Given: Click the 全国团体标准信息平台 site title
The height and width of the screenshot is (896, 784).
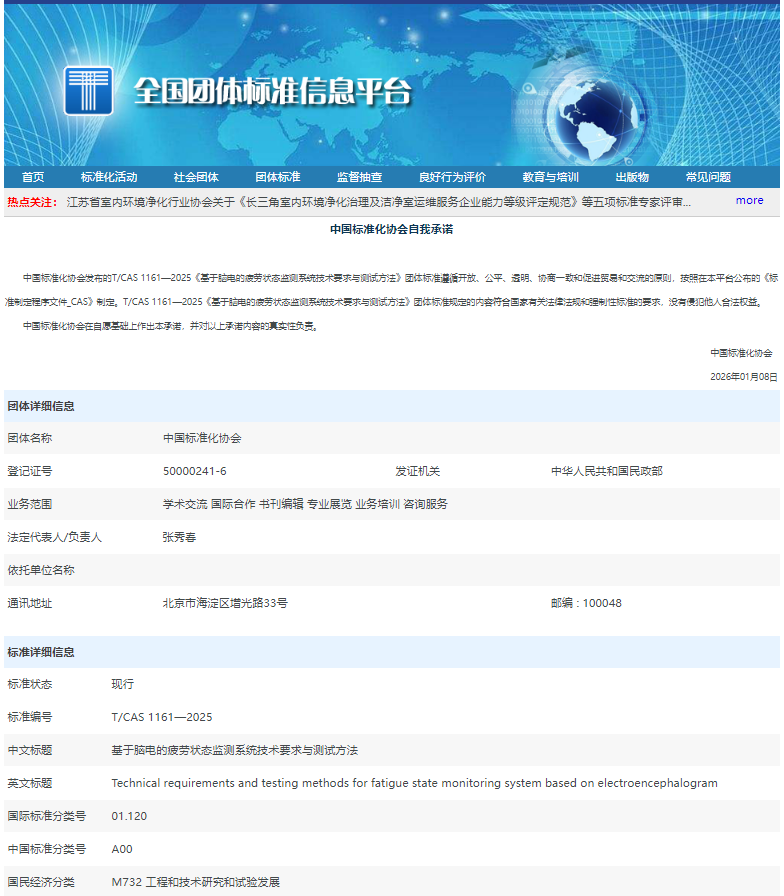Looking at the screenshot, I should pyautogui.click(x=273, y=92).
